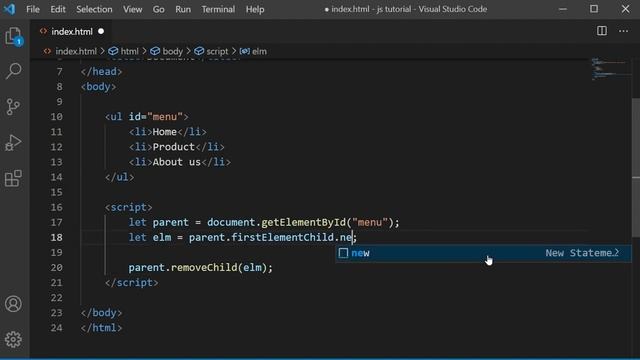This screenshot has width=640, height=360.
Task: Open the Go menu
Action: [x=158, y=9]
